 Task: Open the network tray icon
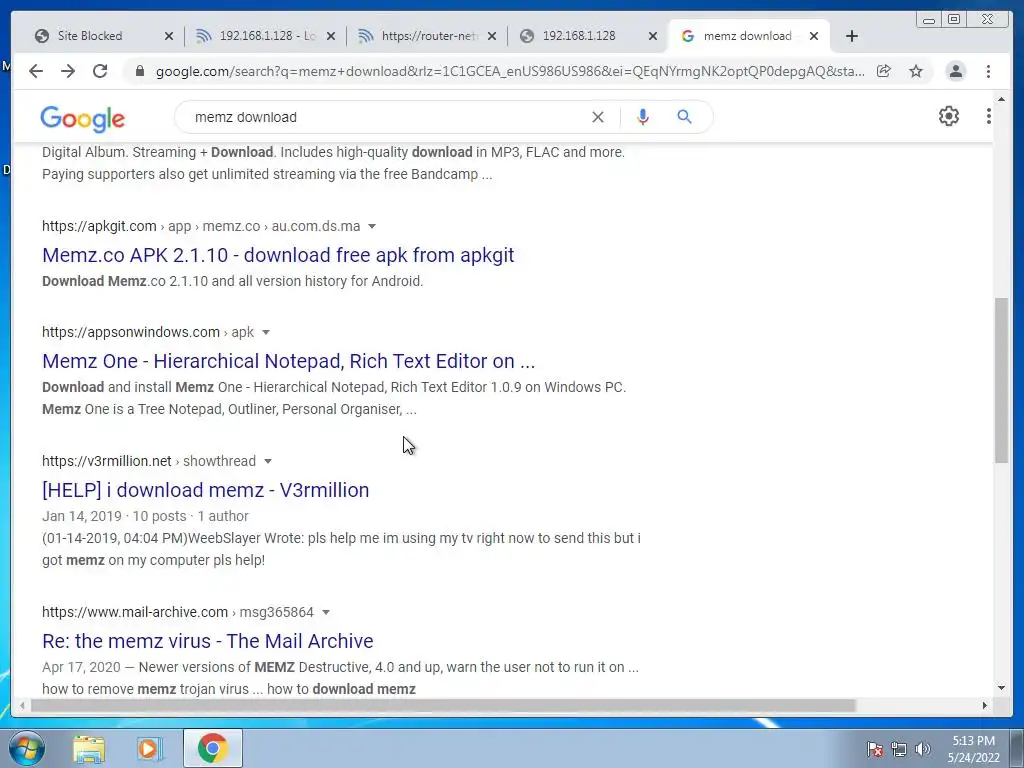[899, 749]
